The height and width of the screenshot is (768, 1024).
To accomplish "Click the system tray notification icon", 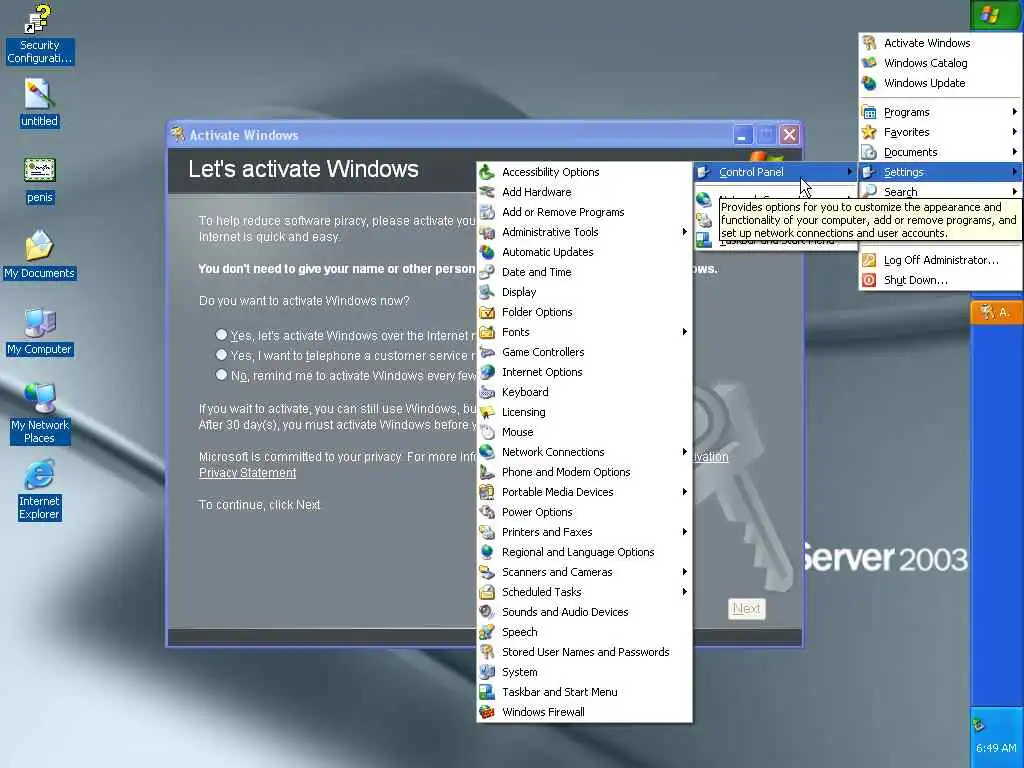I will pyautogui.click(x=978, y=724).
